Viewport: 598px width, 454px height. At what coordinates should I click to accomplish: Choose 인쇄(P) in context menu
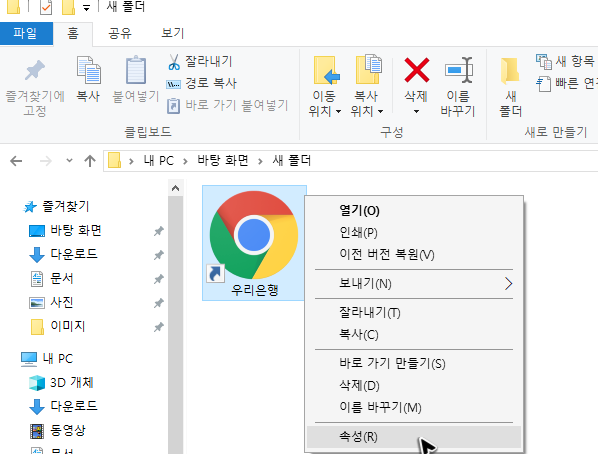click(x=414, y=232)
